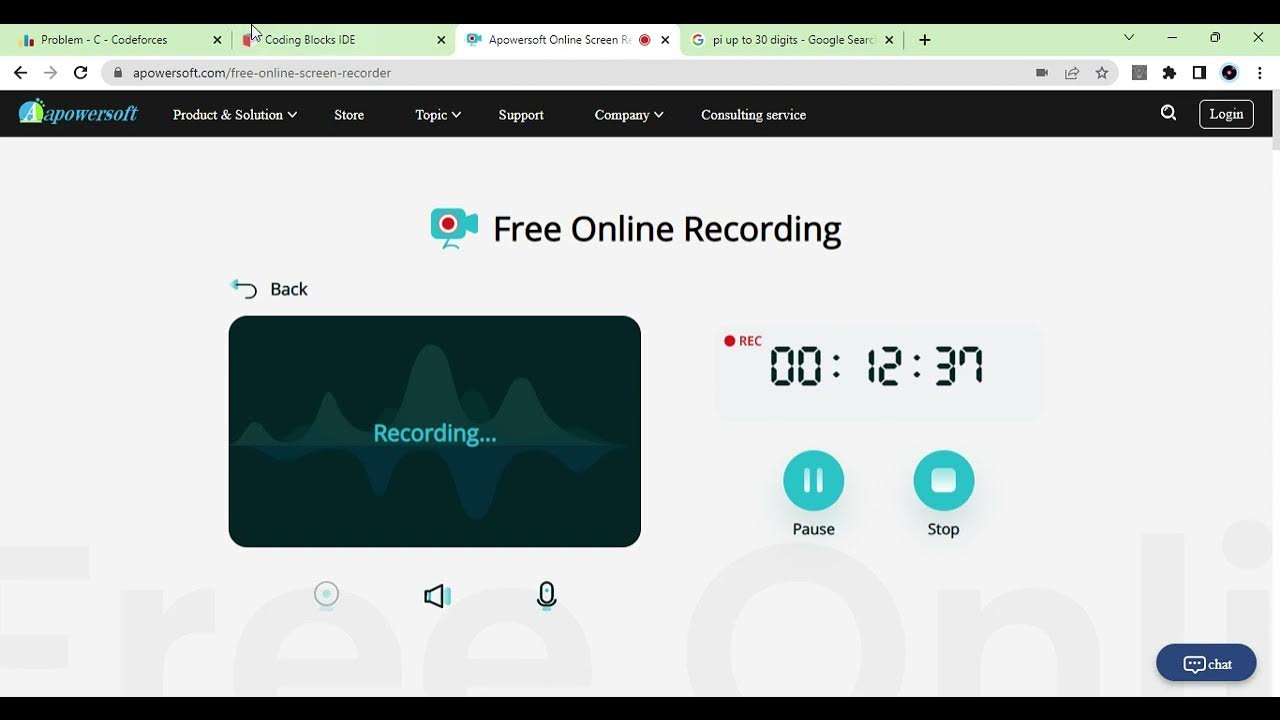Click the camera indicator in address bar
This screenshot has width=1280, height=720.
click(1042, 73)
